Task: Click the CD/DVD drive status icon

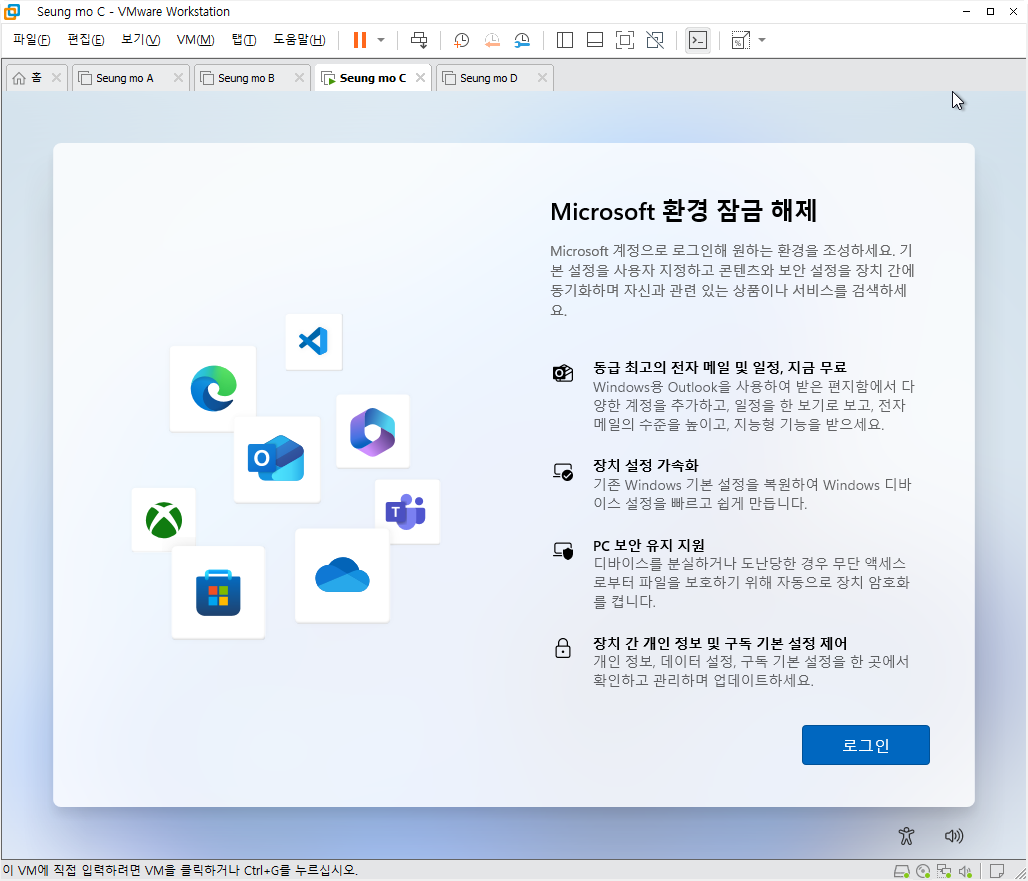Action: [923, 871]
